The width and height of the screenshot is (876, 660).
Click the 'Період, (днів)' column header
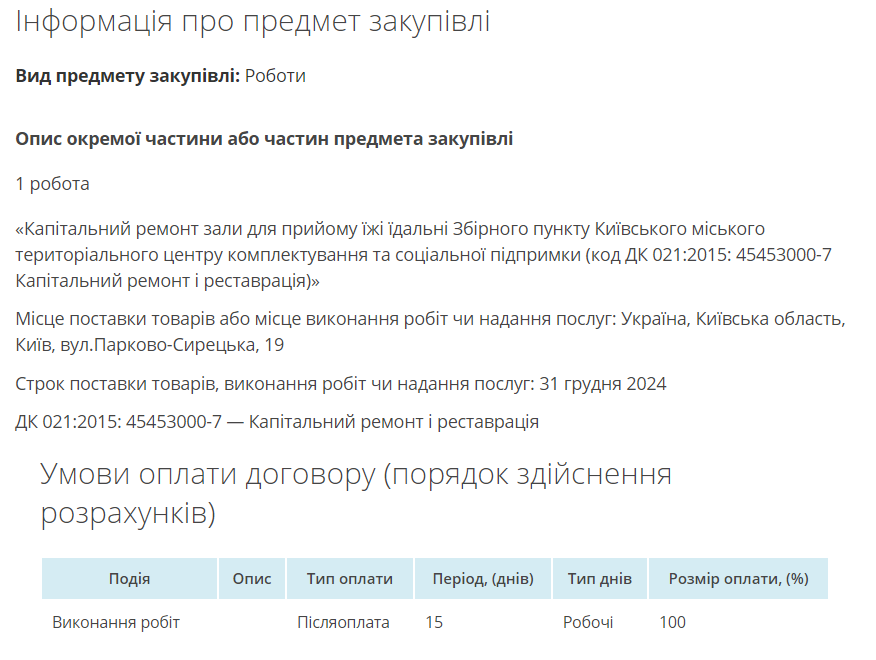[482, 579]
